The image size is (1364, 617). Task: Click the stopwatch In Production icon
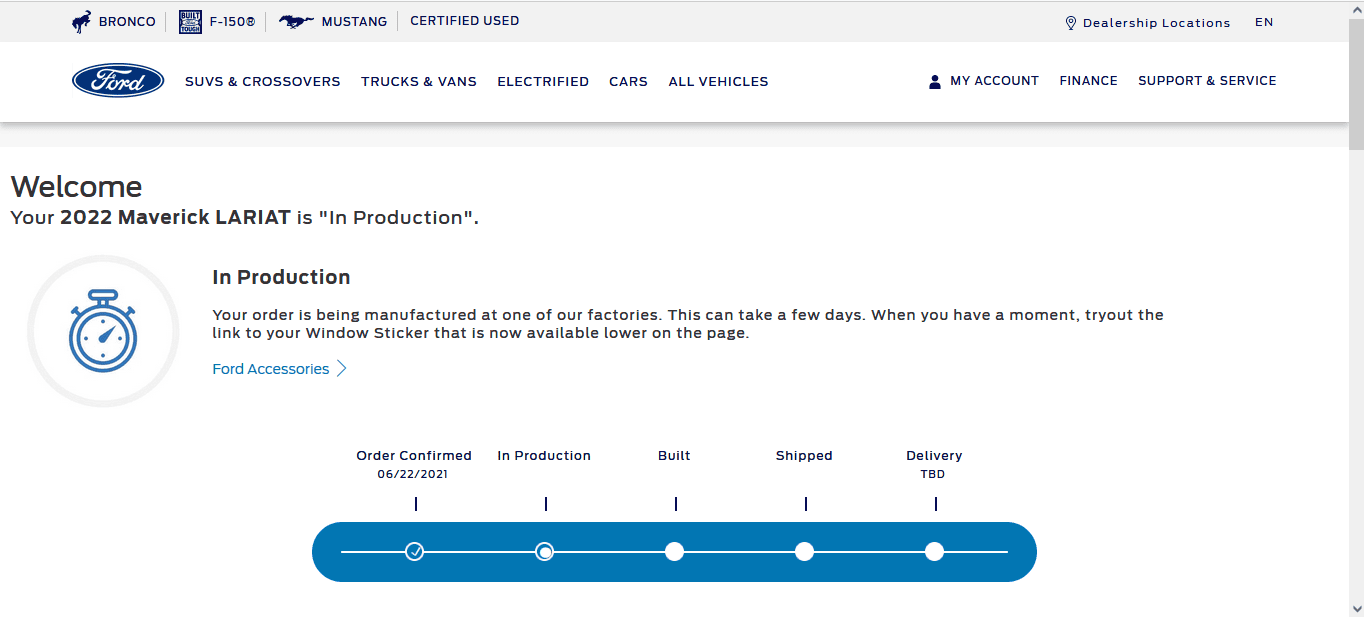coord(103,331)
